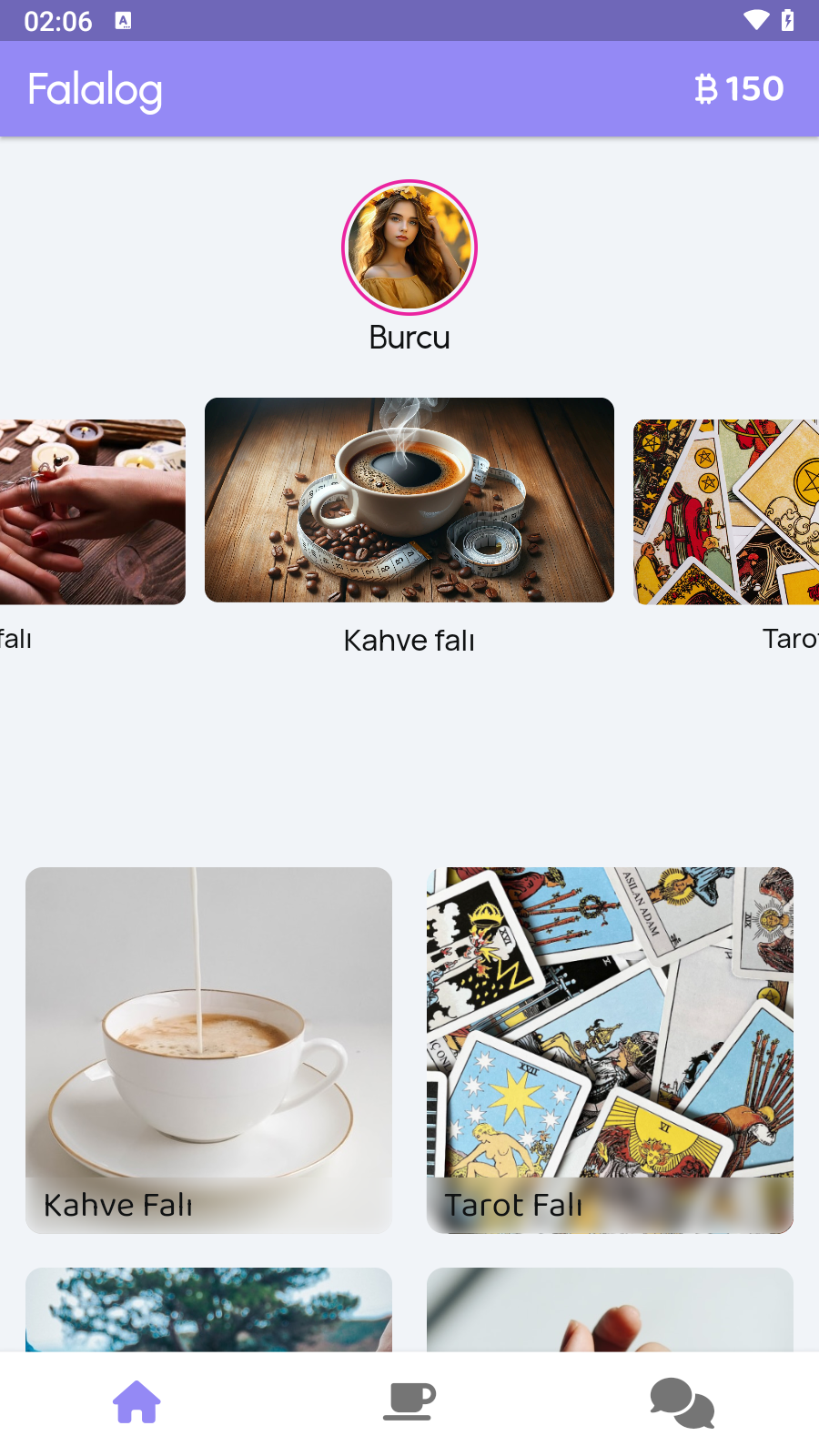This screenshot has height=1456, width=819.
Task: Open the Tarot Falı grid card
Action: coord(610,1050)
